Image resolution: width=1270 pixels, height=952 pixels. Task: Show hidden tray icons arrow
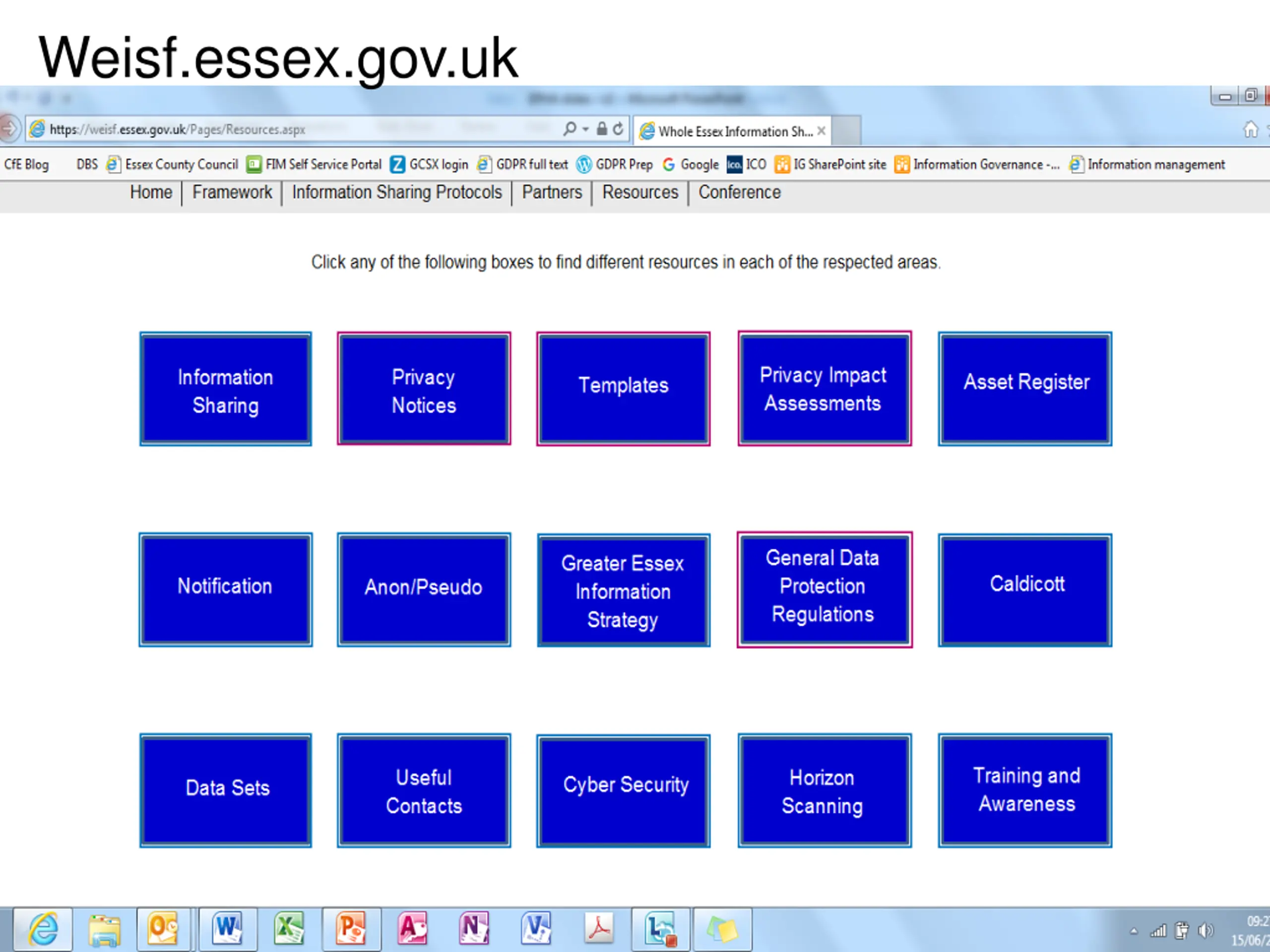(x=1134, y=931)
